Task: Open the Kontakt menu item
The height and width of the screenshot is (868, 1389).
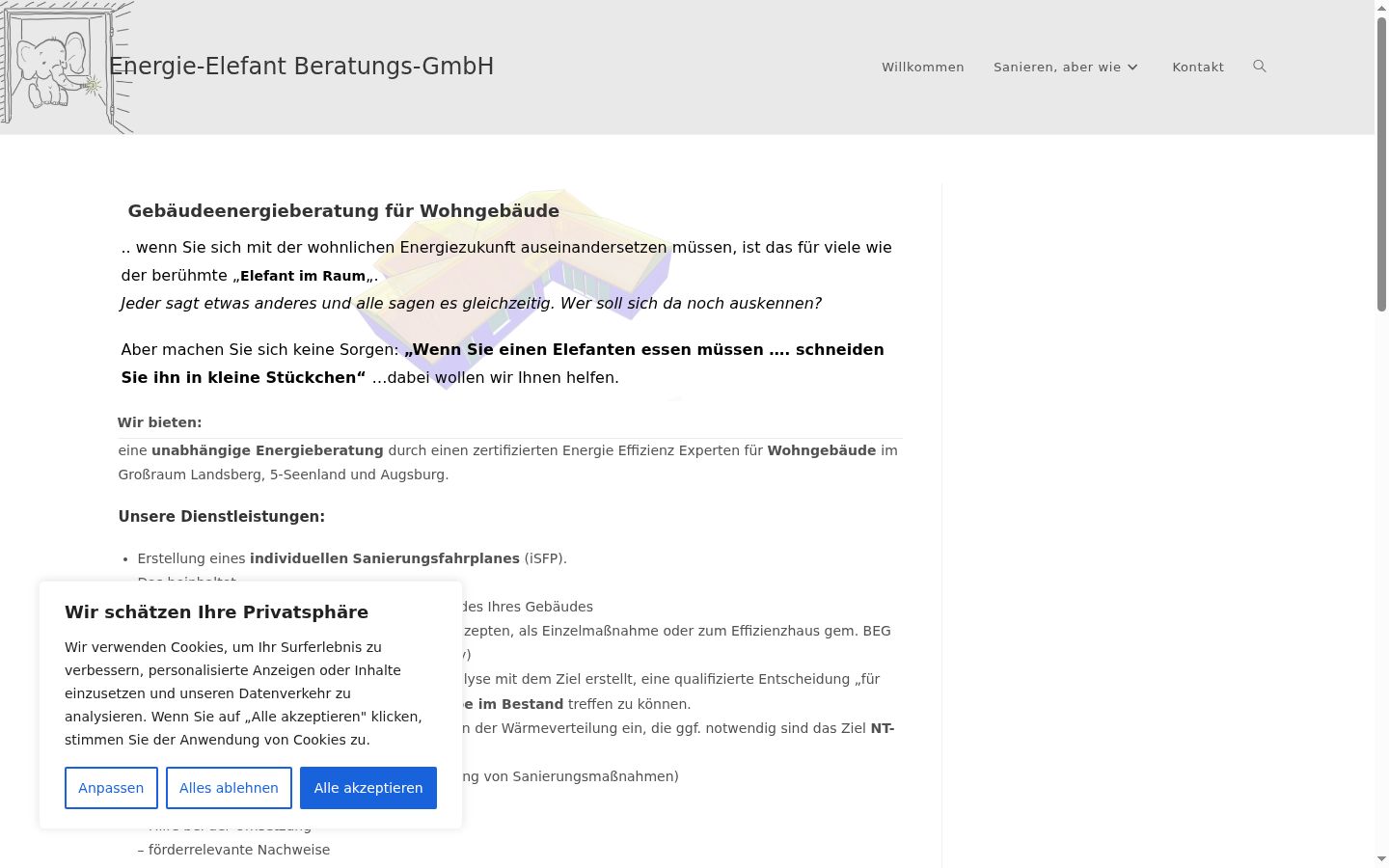Action: 1198,67
